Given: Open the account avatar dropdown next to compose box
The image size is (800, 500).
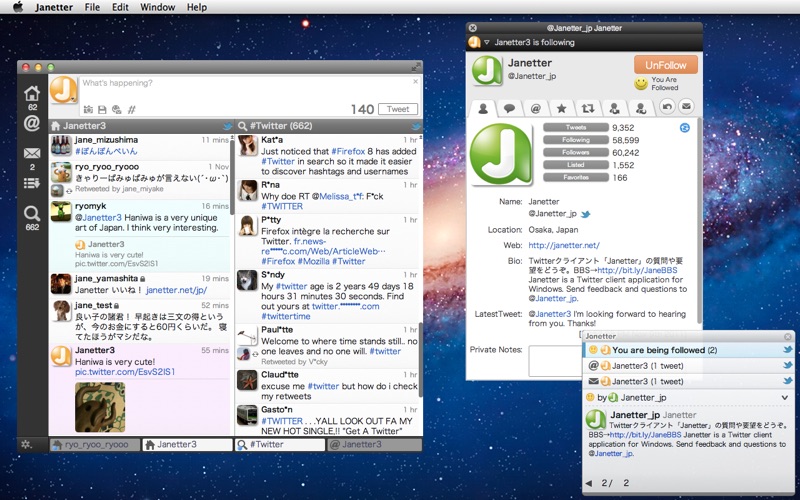Looking at the screenshot, I should pyautogui.click(x=64, y=89).
